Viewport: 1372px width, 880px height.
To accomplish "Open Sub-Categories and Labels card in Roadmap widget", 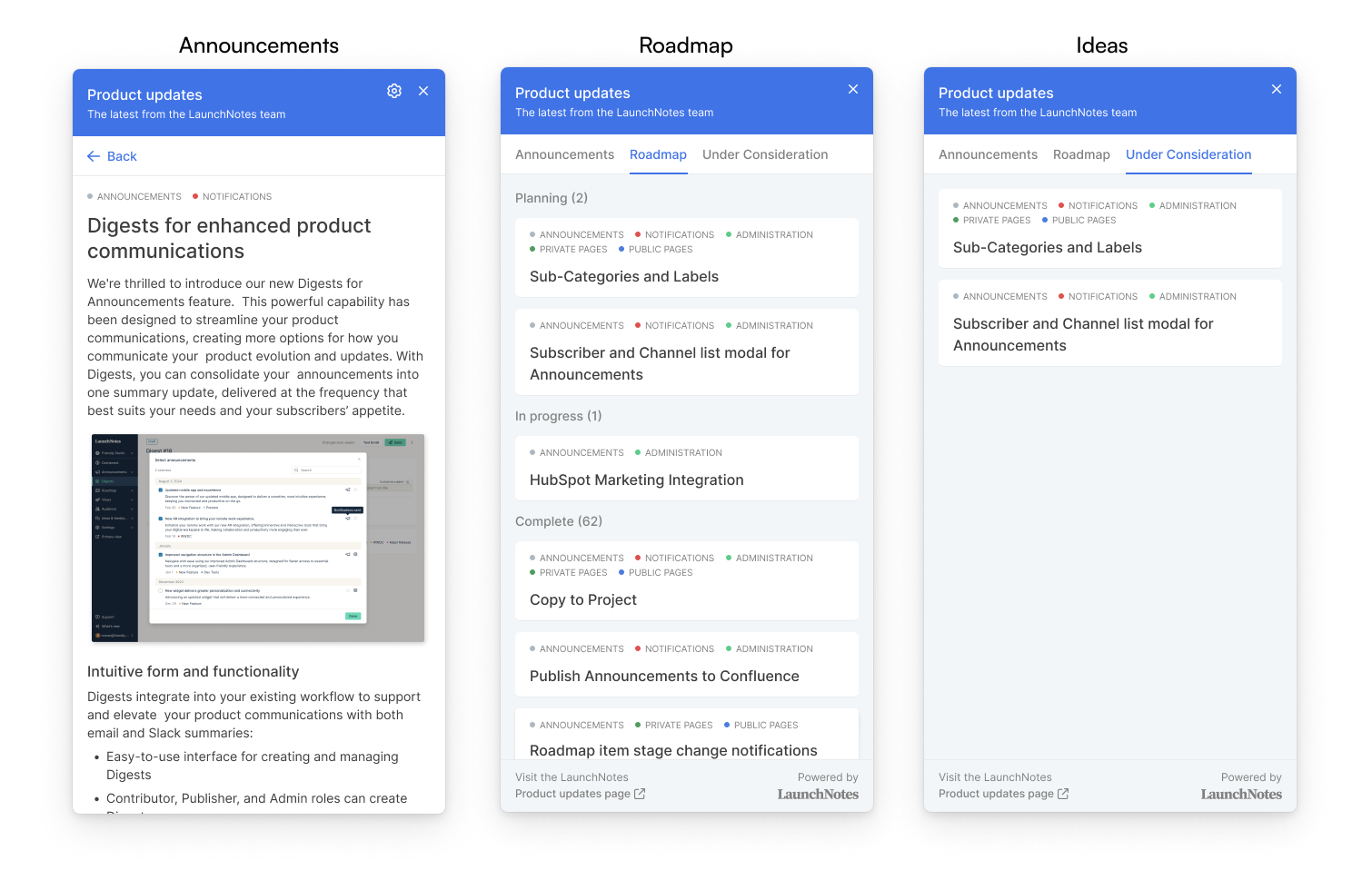I will [x=687, y=257].
